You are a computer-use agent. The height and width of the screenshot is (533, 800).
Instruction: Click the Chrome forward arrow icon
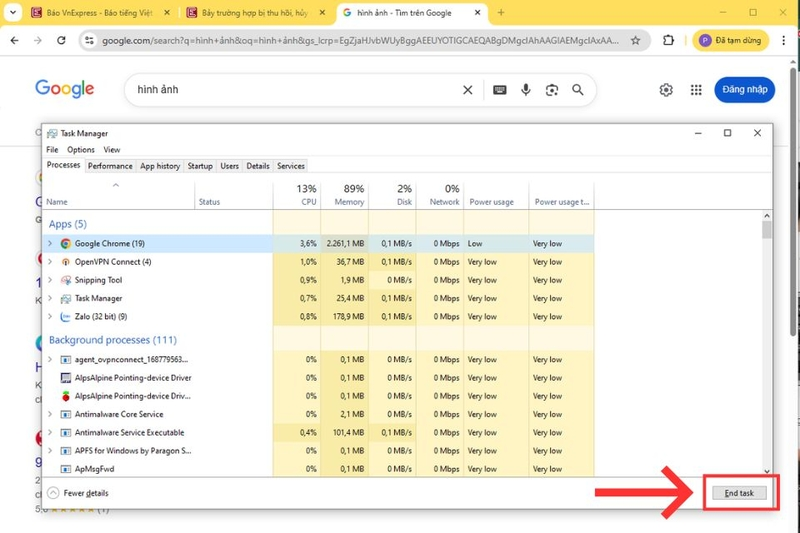38,40
